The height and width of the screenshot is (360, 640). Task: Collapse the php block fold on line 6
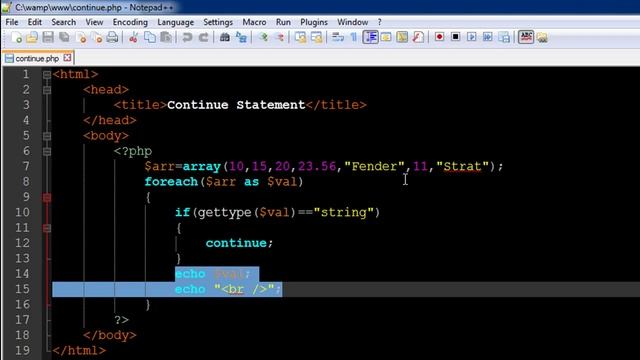coord(47,151)
